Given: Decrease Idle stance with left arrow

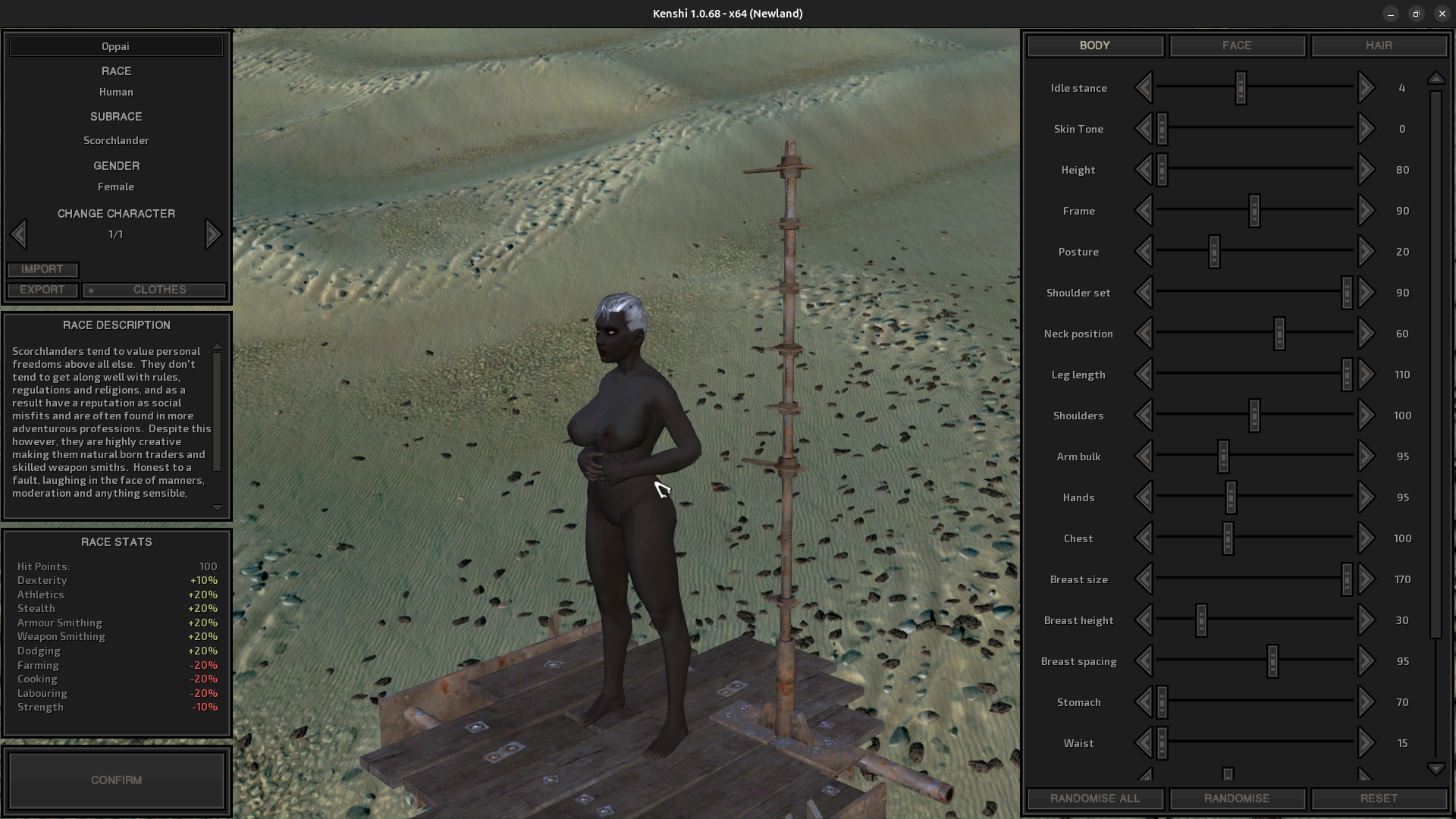Looking at the screenshot, I should pos(1144,88).
